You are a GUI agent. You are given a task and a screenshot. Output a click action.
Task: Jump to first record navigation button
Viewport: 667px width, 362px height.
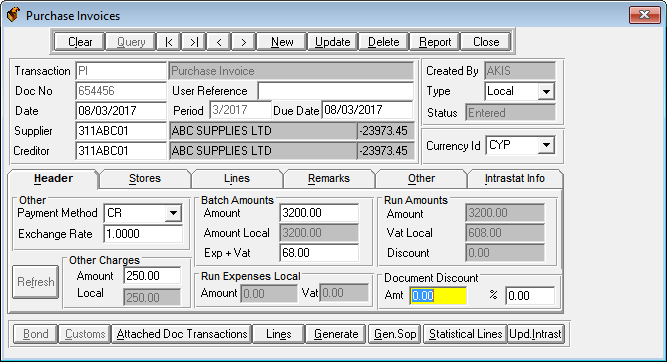pyautogui.click(x=168, y=42)
